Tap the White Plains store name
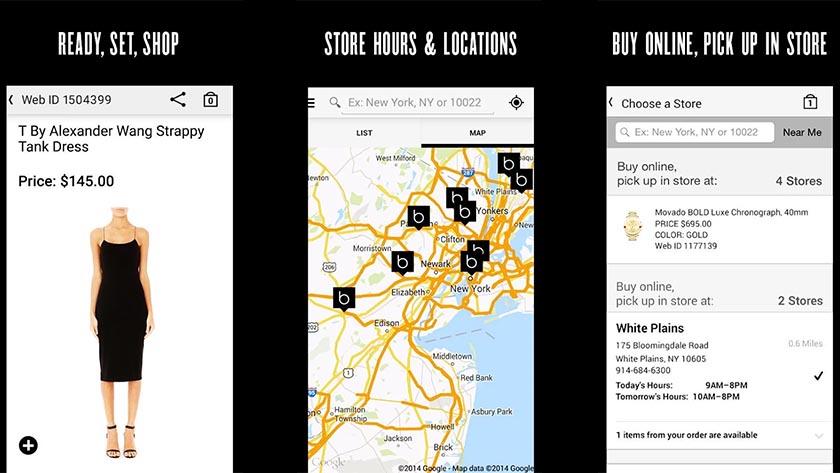 650,328
